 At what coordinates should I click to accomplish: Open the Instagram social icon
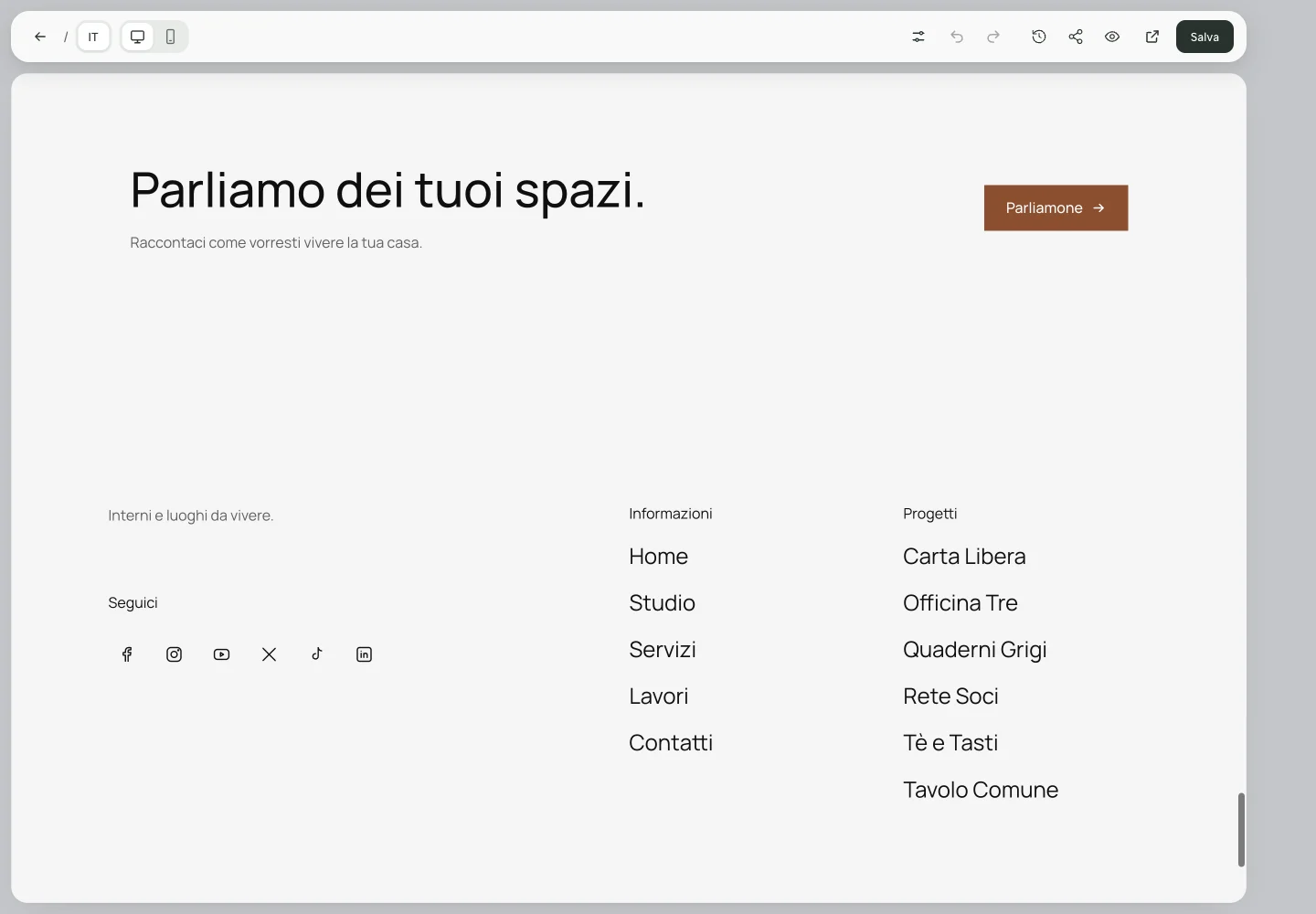[175, 654]
